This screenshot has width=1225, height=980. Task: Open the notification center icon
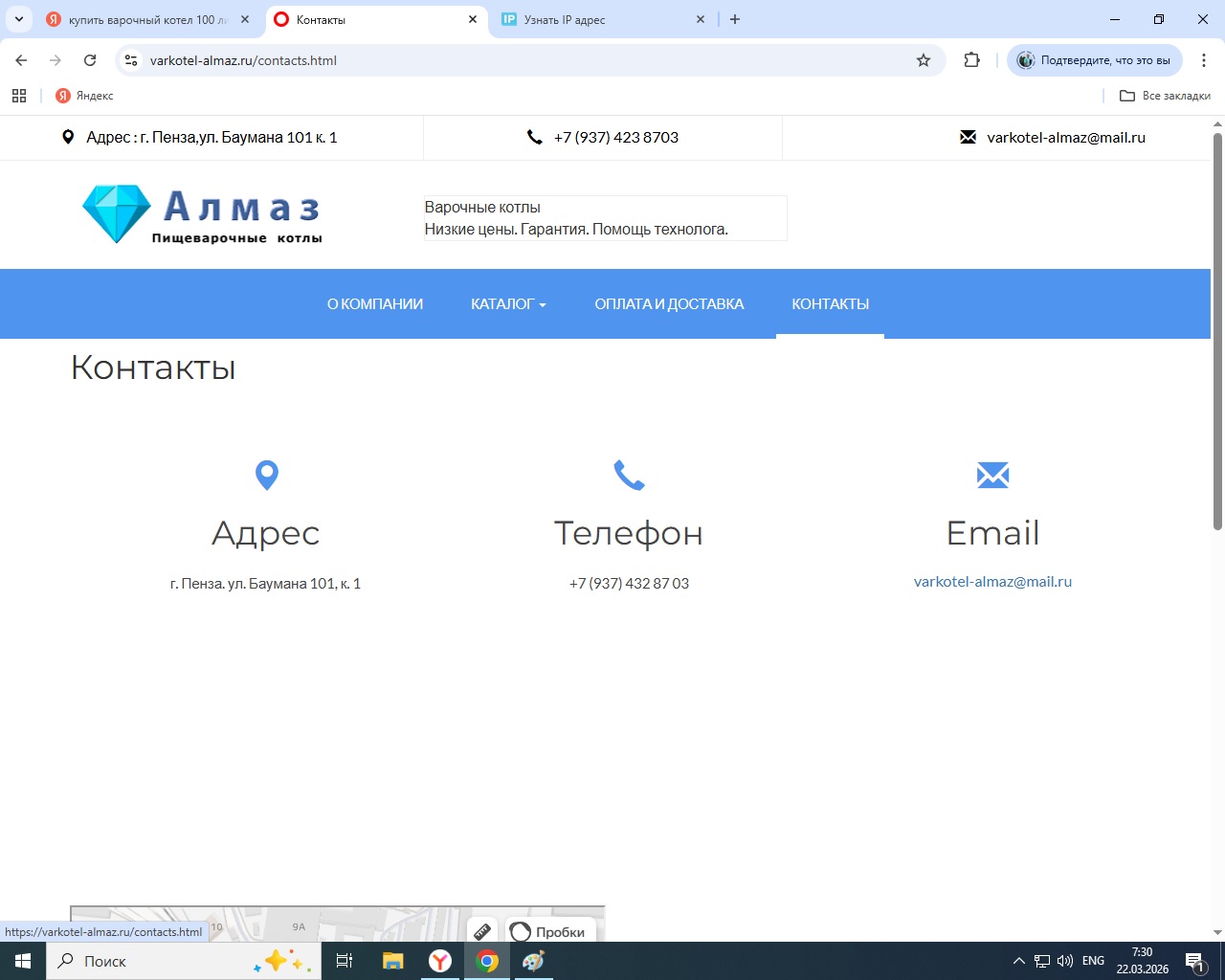(1195, 961)
